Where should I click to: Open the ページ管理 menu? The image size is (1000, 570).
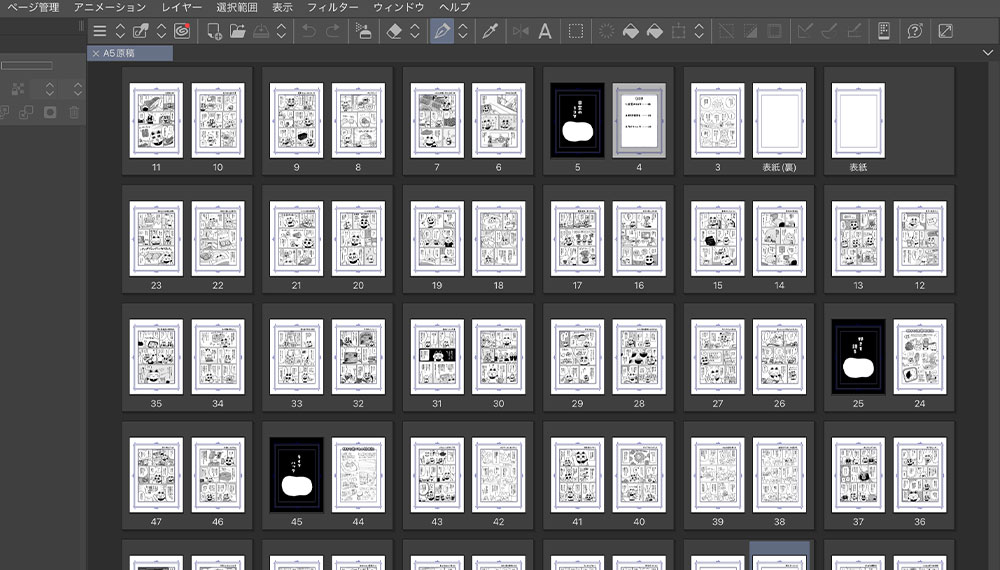[34, 7]
